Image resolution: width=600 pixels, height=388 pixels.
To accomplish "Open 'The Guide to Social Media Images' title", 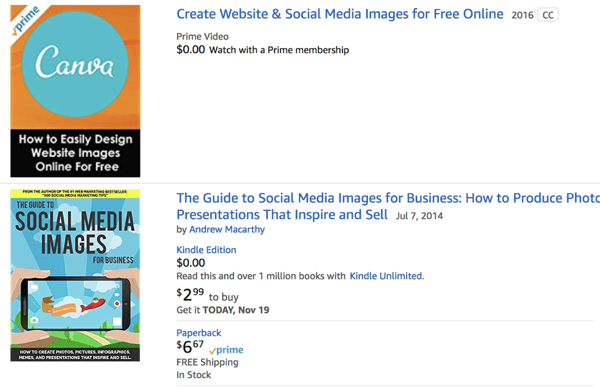I will [x=388, y=206].
